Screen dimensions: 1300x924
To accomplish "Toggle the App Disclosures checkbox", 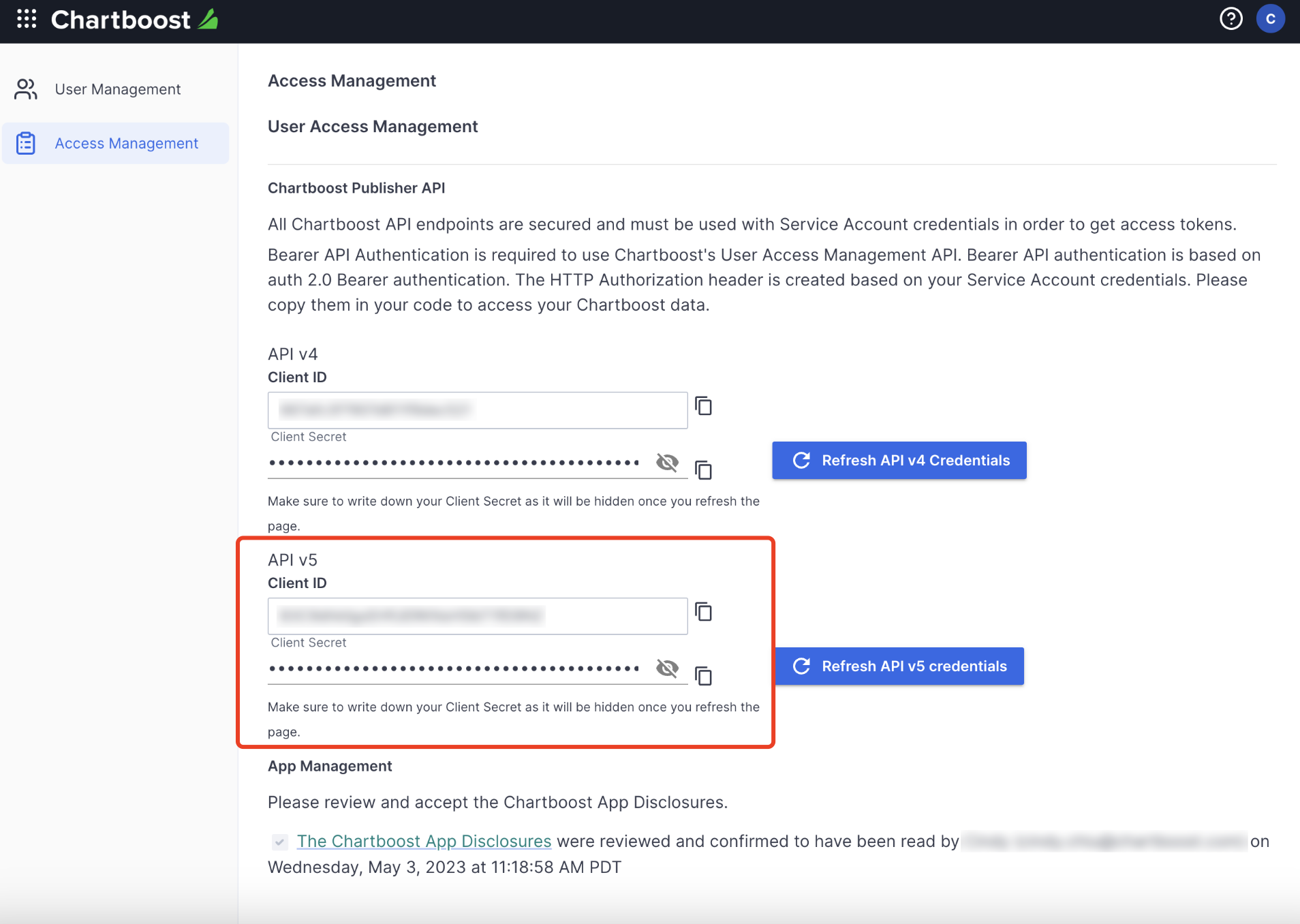I will [279, 842].
